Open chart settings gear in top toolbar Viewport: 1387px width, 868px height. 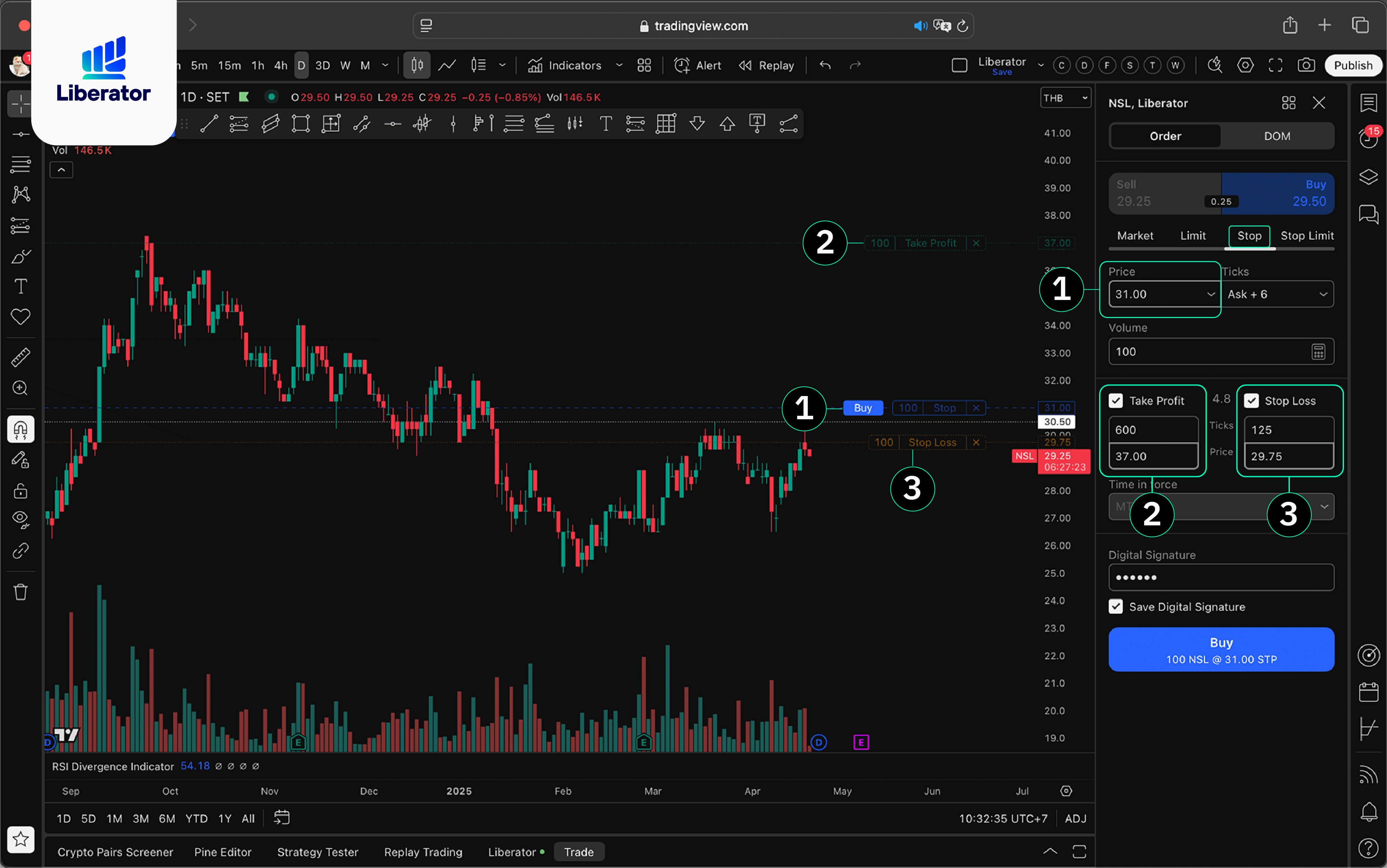click(1245, 66)
